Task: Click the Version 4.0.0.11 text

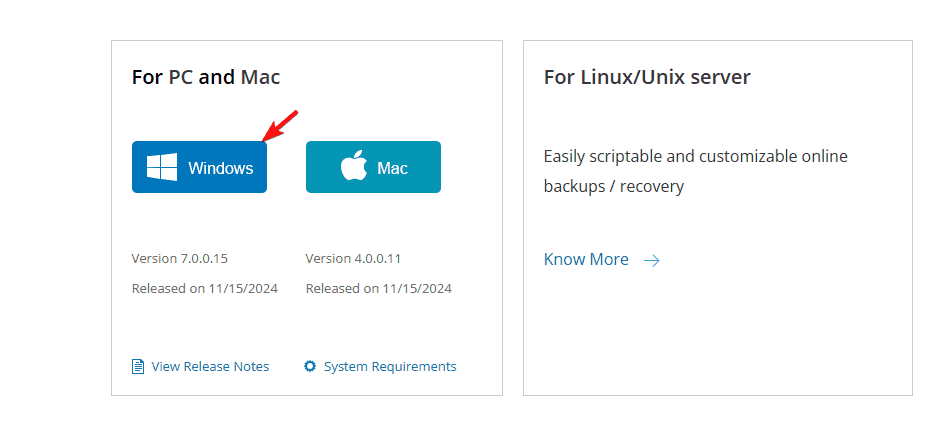Action: (x=354, y=258)
